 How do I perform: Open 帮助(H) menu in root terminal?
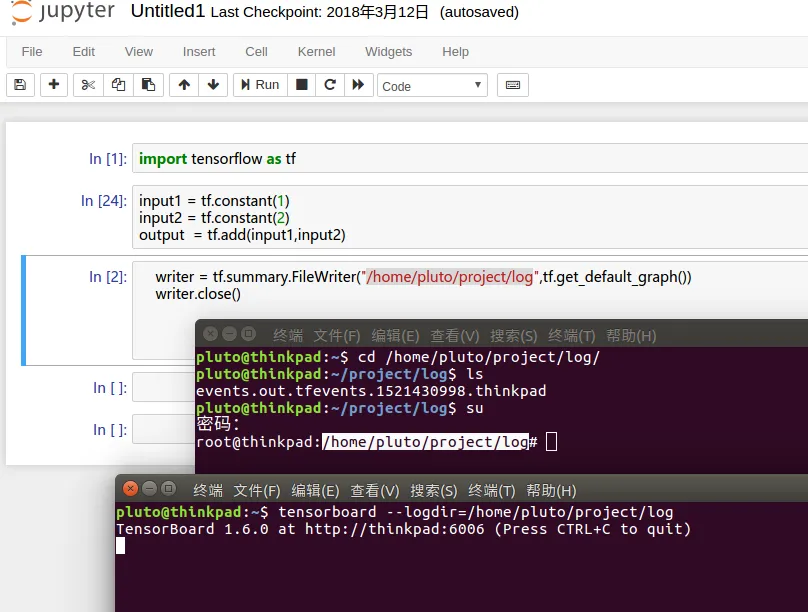click(631, 336)
